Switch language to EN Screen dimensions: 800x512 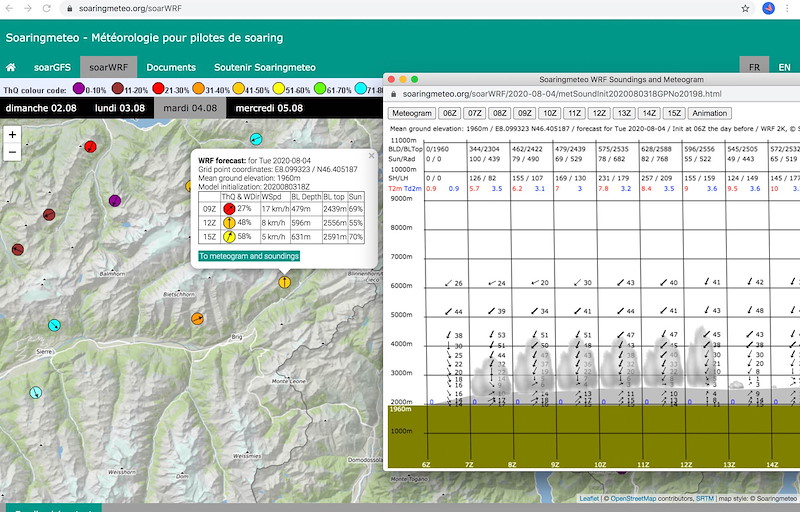(784, 67)
